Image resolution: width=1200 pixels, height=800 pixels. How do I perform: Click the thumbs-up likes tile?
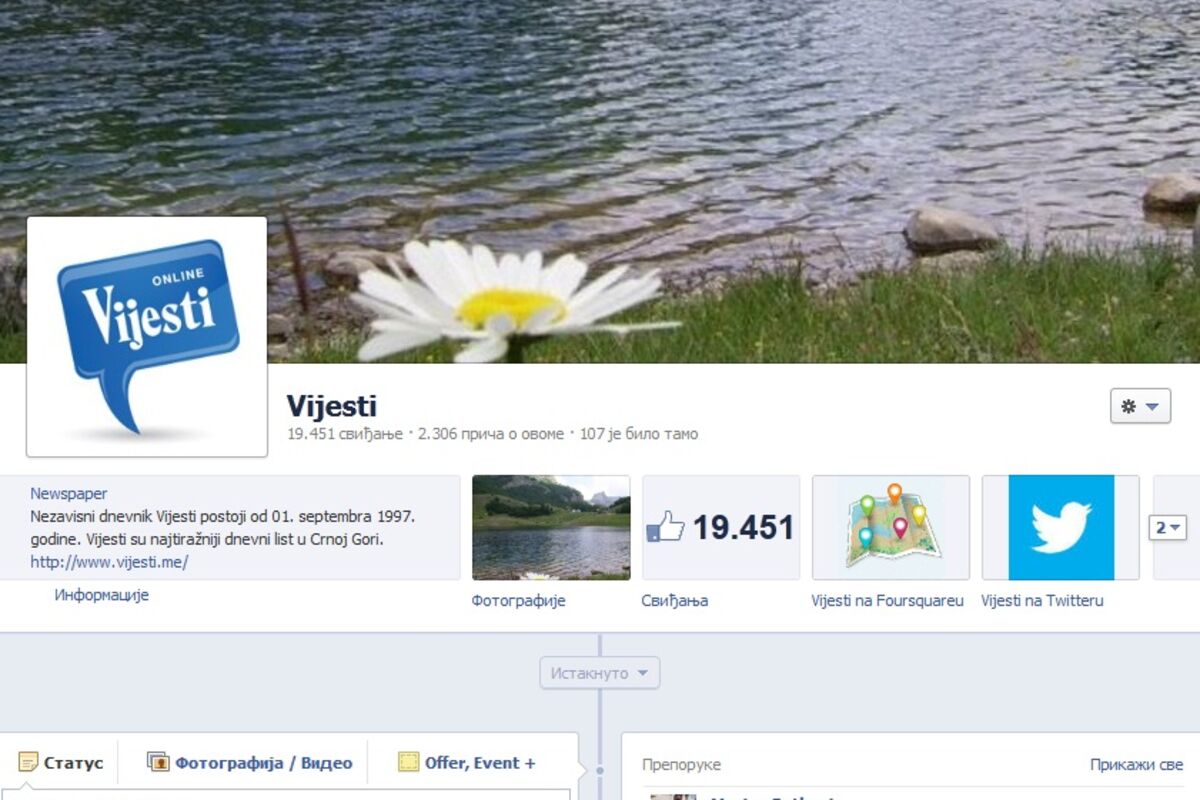(x=720, y=527)
